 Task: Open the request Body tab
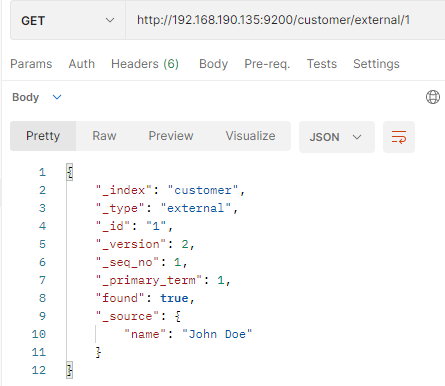(x=213, y=64)
